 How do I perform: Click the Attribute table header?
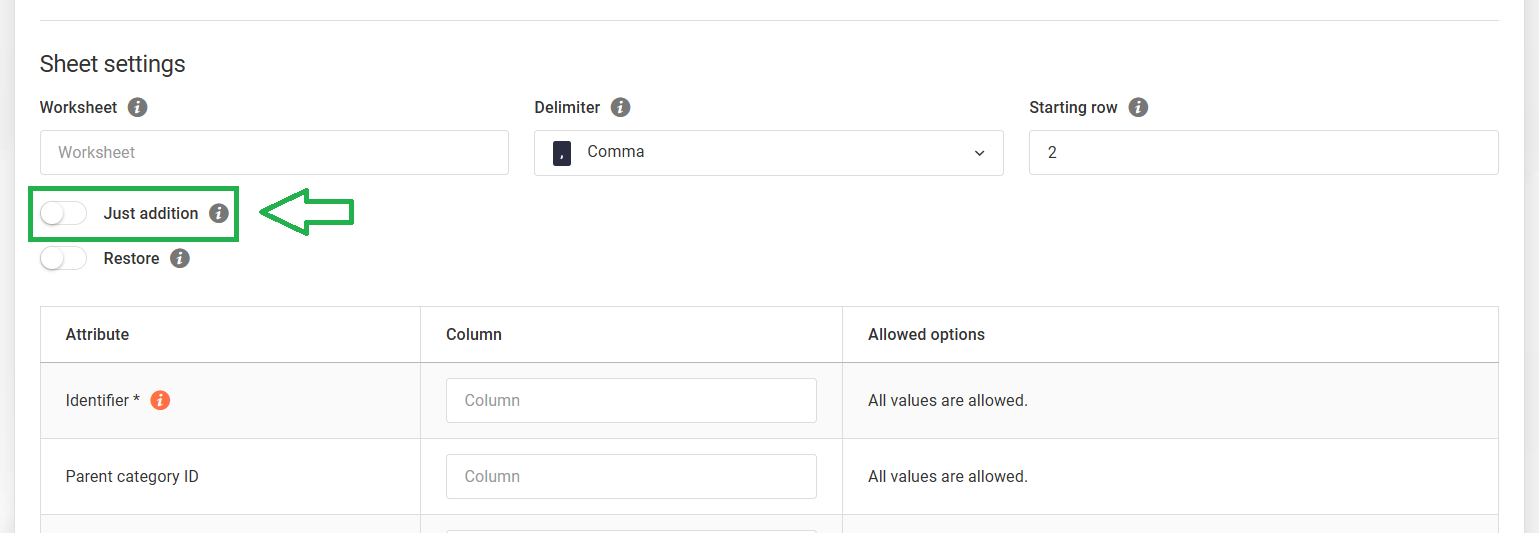pyautogui.click(x=97, y=334)
